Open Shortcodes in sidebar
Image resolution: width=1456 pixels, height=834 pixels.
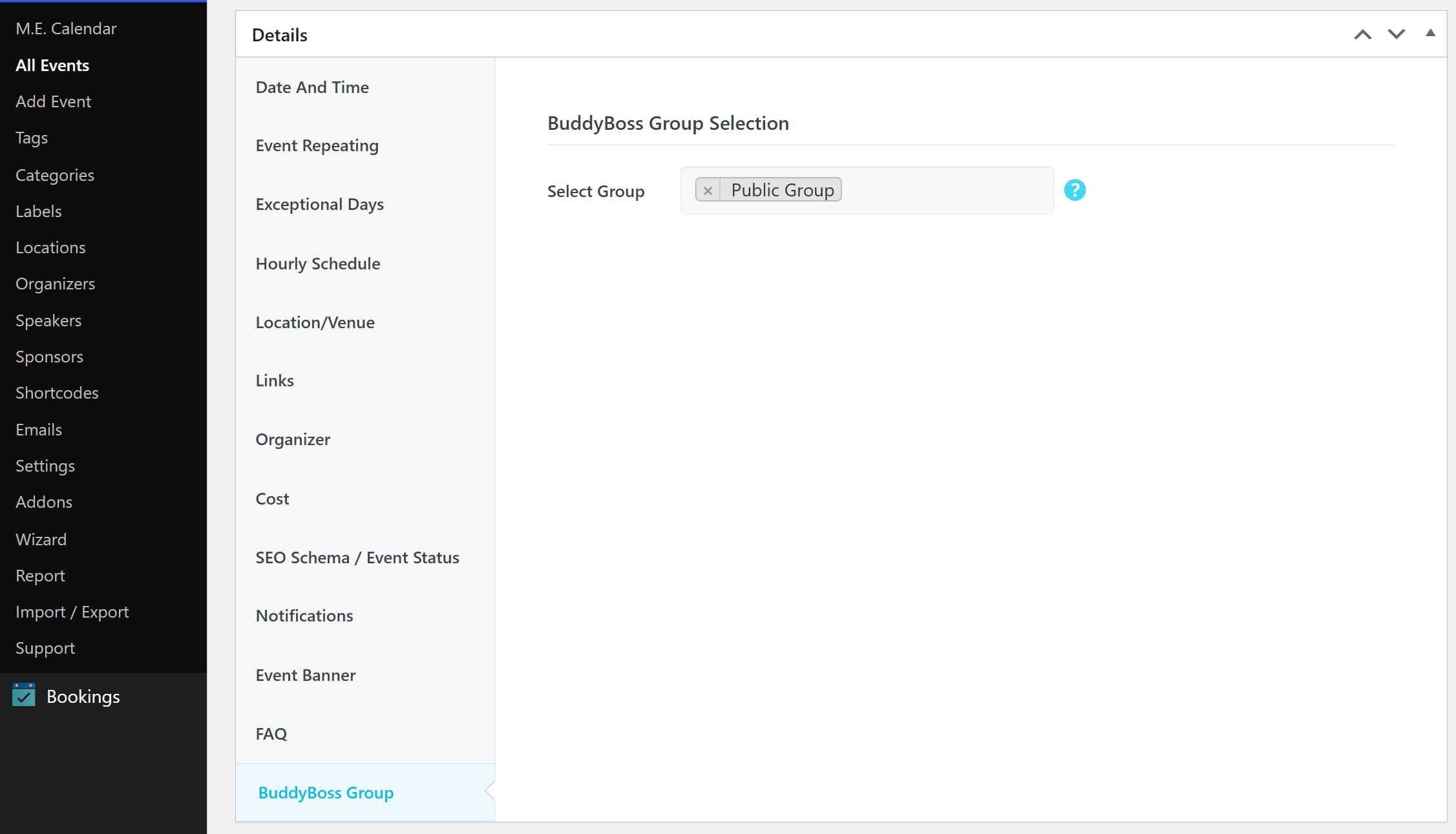tap(57, 393)
